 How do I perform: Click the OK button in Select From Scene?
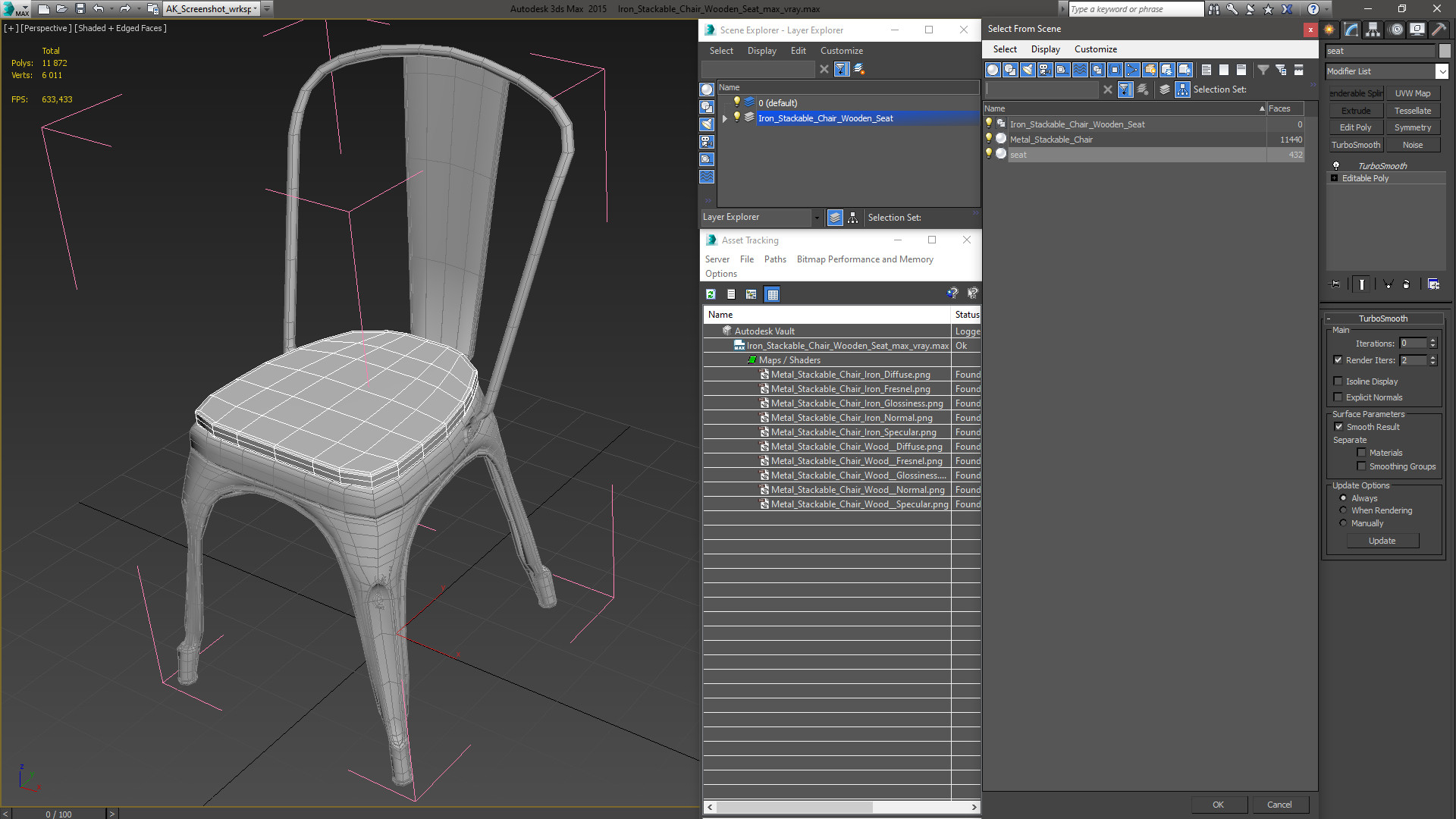1218,805
